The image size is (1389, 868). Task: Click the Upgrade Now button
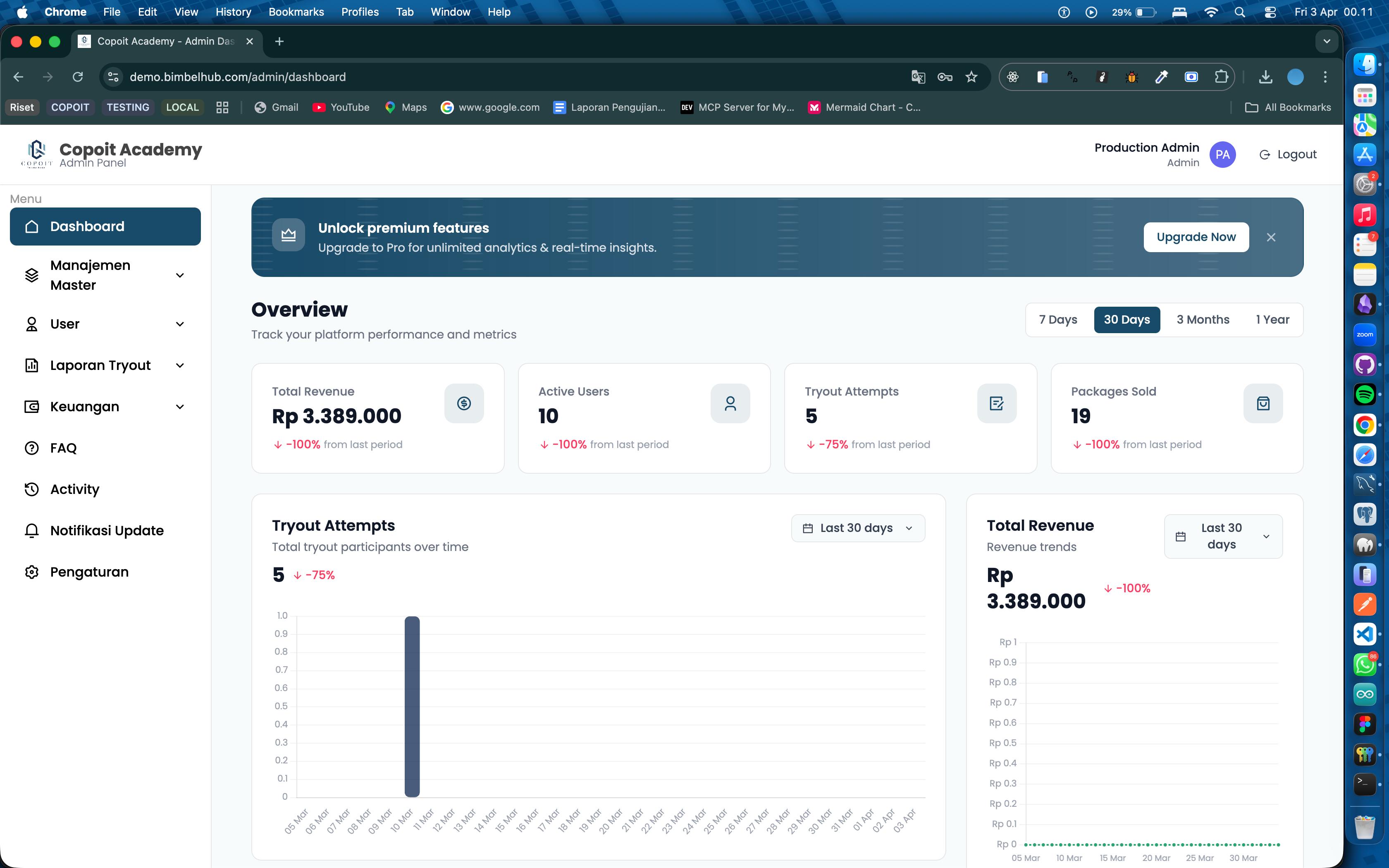click(1196, 237)
